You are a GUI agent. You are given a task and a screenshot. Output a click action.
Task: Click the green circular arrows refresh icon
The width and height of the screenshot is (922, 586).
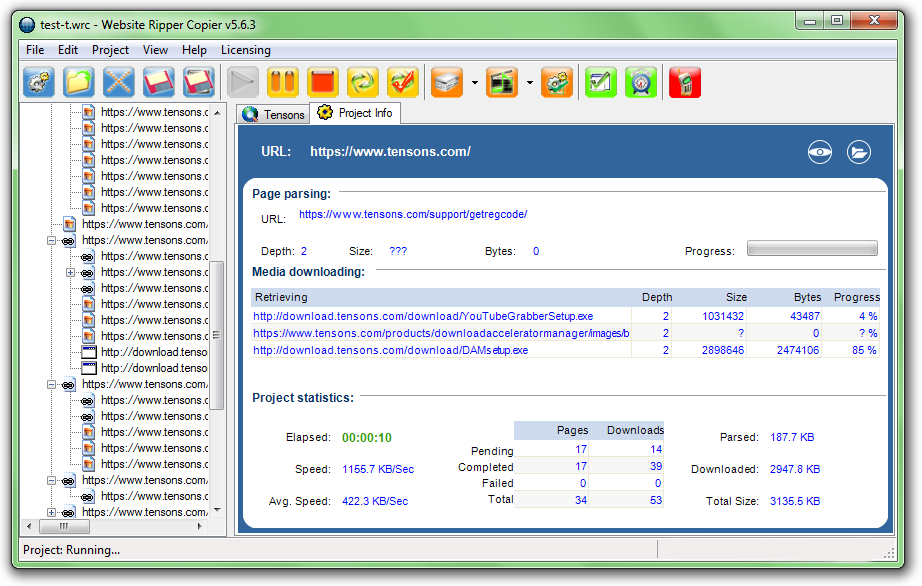[x=363, y=82]
